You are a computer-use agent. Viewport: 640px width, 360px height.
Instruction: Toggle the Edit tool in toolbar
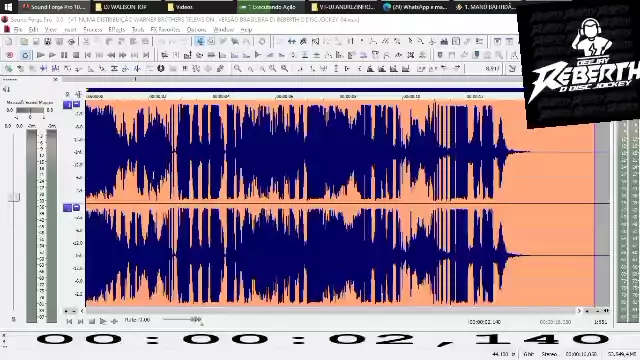[x=200, y=41]
